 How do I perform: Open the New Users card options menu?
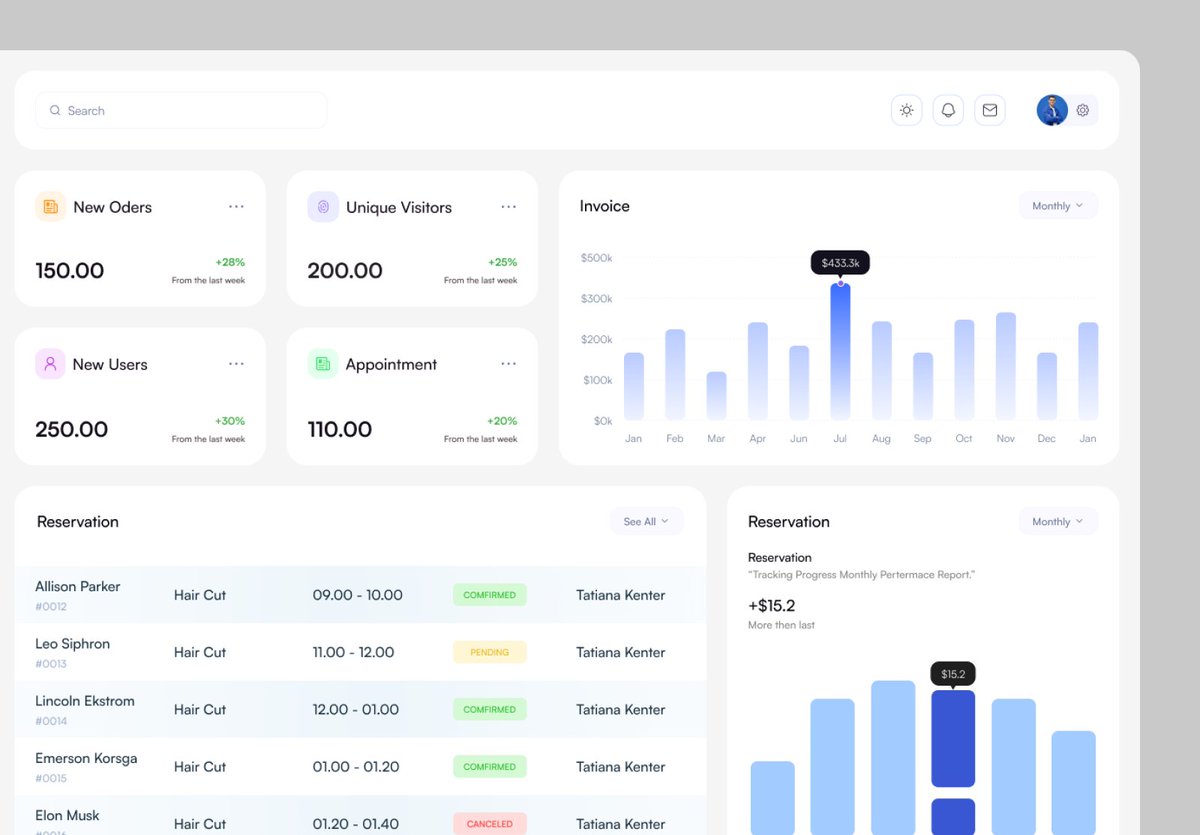pyautogui.click(x=236, y=364)
